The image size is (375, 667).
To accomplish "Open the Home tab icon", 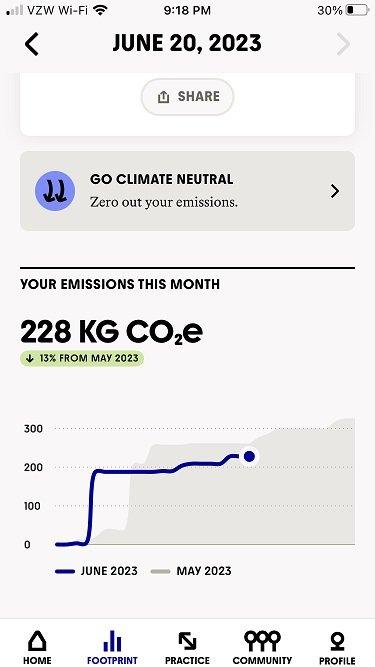I will point(37,641).
